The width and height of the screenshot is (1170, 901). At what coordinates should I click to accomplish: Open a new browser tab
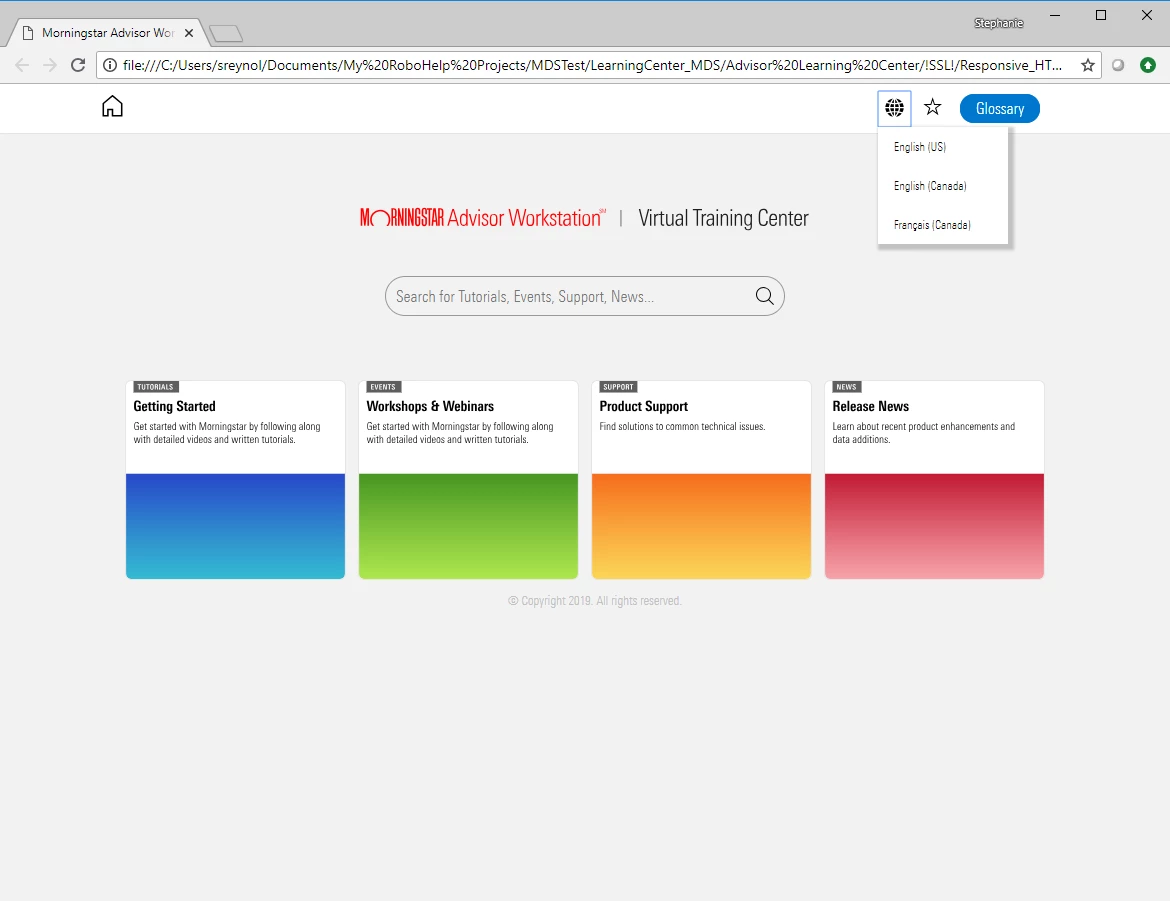225,34
